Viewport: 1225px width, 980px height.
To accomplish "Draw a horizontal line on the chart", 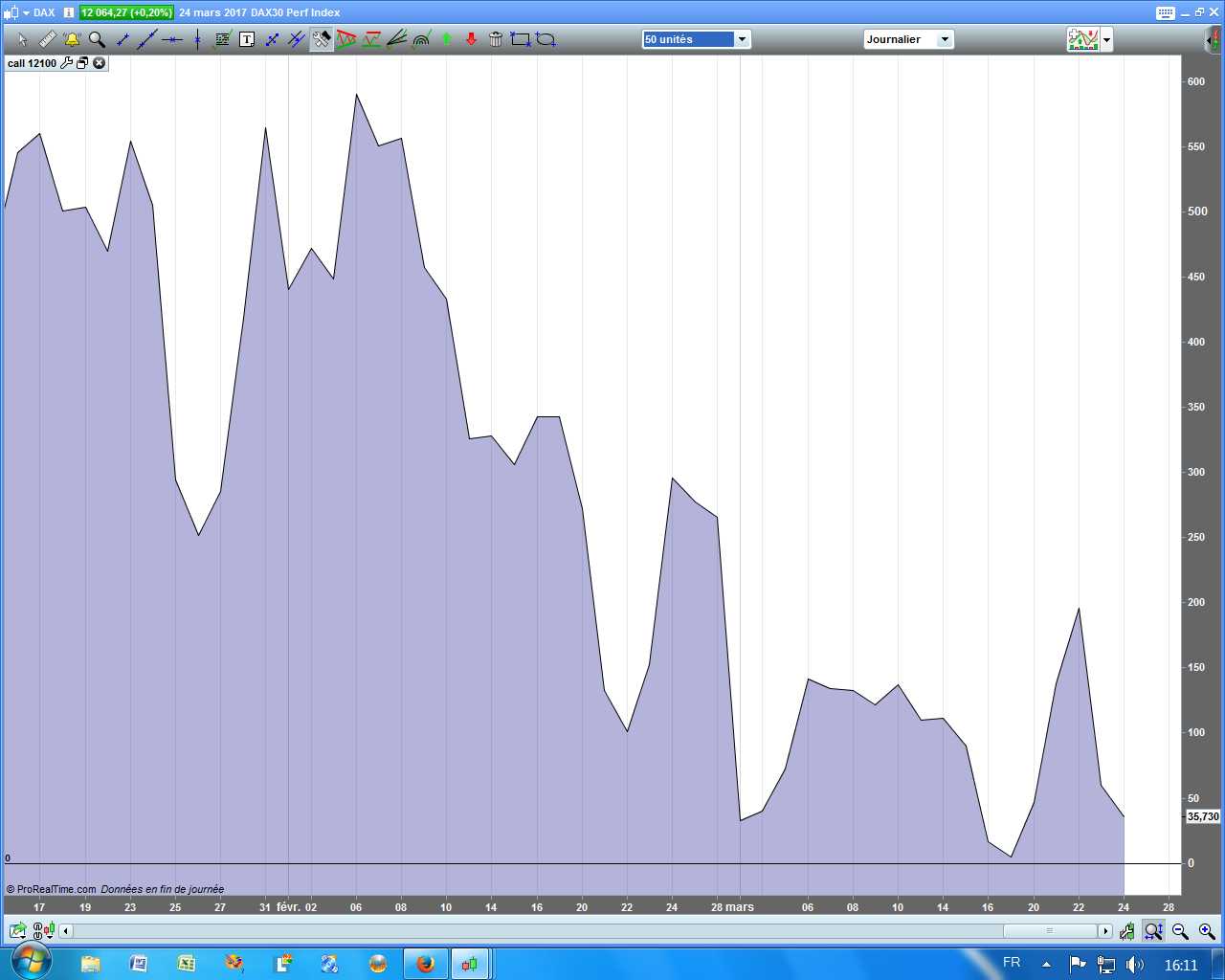I will (172, 39).
